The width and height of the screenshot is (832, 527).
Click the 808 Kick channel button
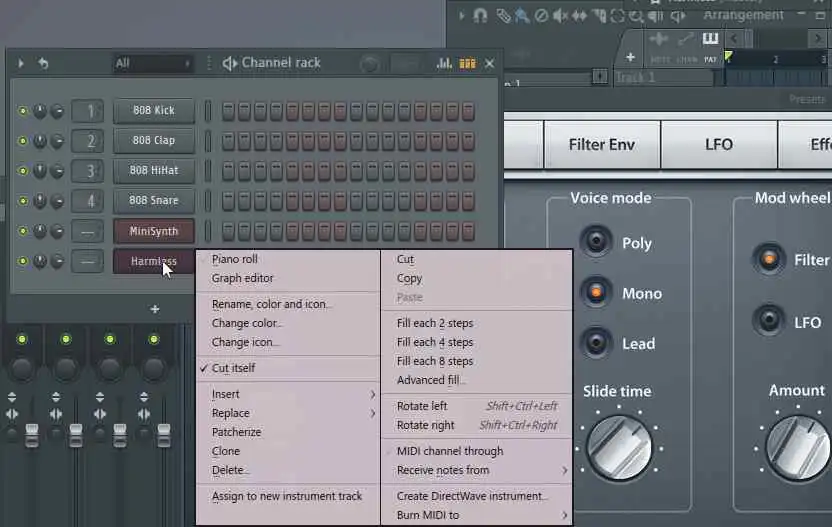point(154,110)
